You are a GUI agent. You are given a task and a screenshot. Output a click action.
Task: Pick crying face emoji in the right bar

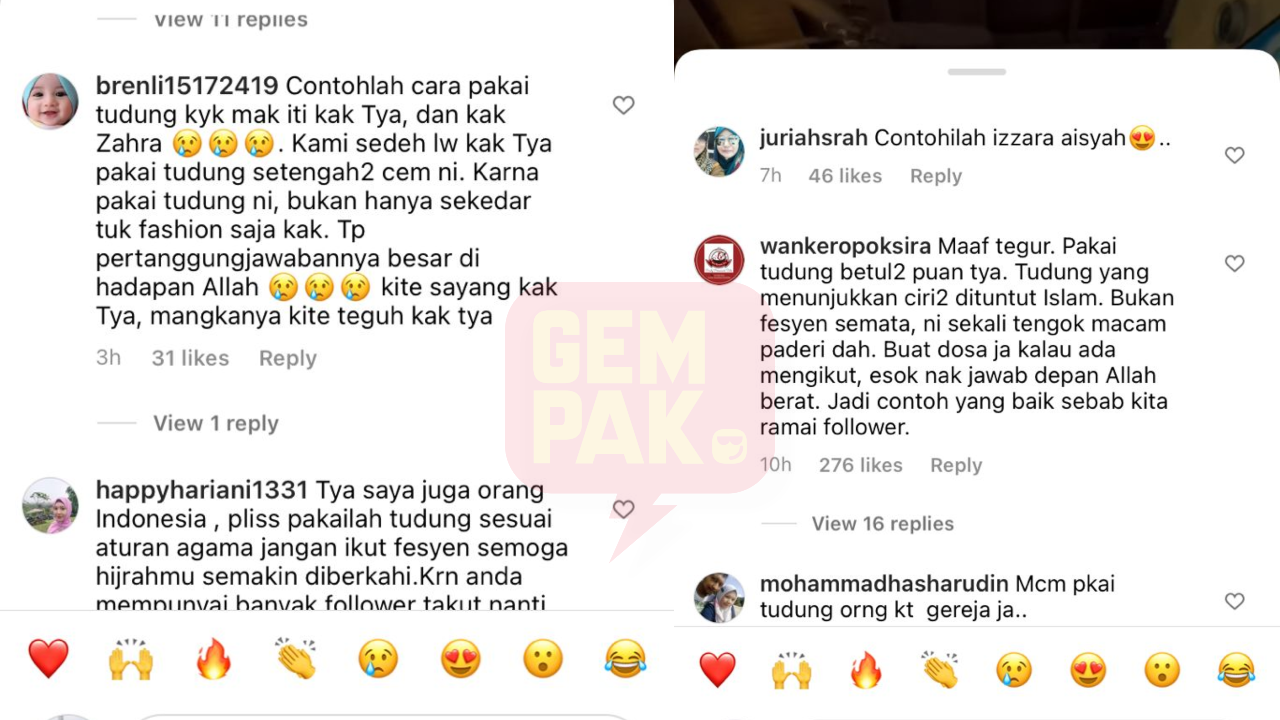(x=1013, y=670)
